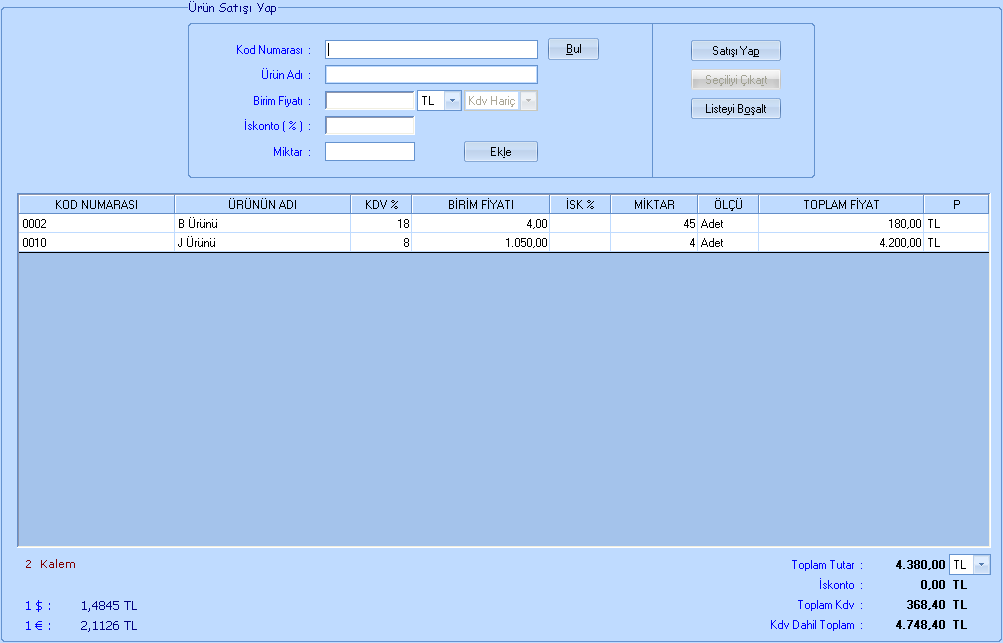Click the Listeyi Boşalt button
This screenshot has height=643, width=1003.
[736, 109]
